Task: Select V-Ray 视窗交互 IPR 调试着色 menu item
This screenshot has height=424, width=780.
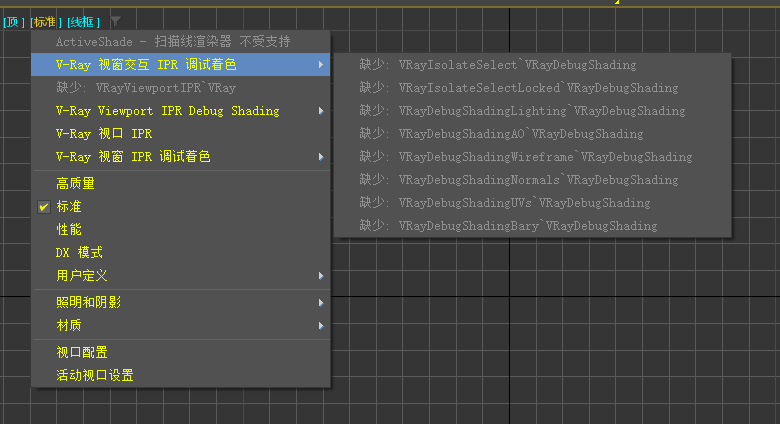Action: [181, 65]
